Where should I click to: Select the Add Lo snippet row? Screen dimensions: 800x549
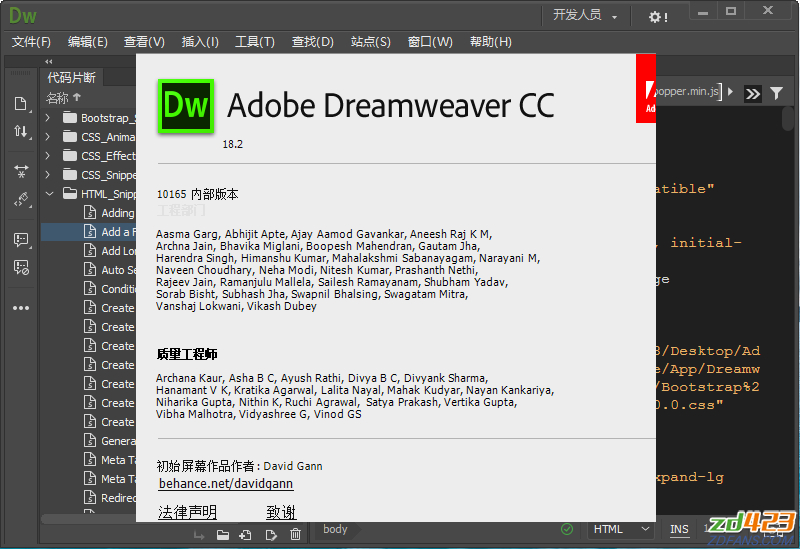pyautogui.click(x=88, y=251)
